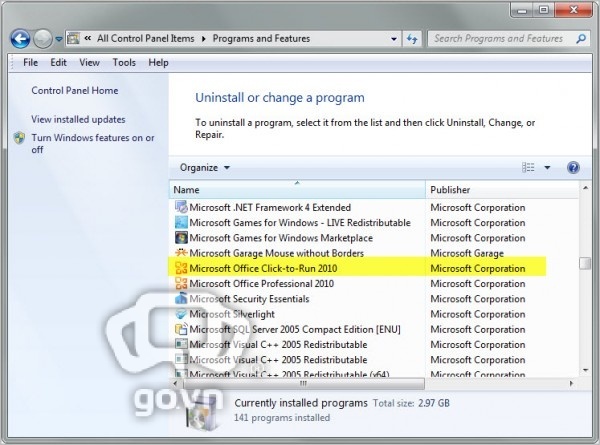The height and width of the screenshot is (445, 600).
Task: Select Microsoft .NET Framework 4 Extended
Action: (x=270, y=207)
